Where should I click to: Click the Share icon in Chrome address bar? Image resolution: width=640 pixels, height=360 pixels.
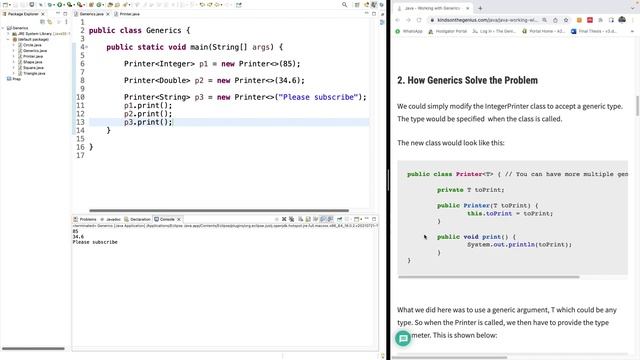pyautogui.click(x=555, y=20)
